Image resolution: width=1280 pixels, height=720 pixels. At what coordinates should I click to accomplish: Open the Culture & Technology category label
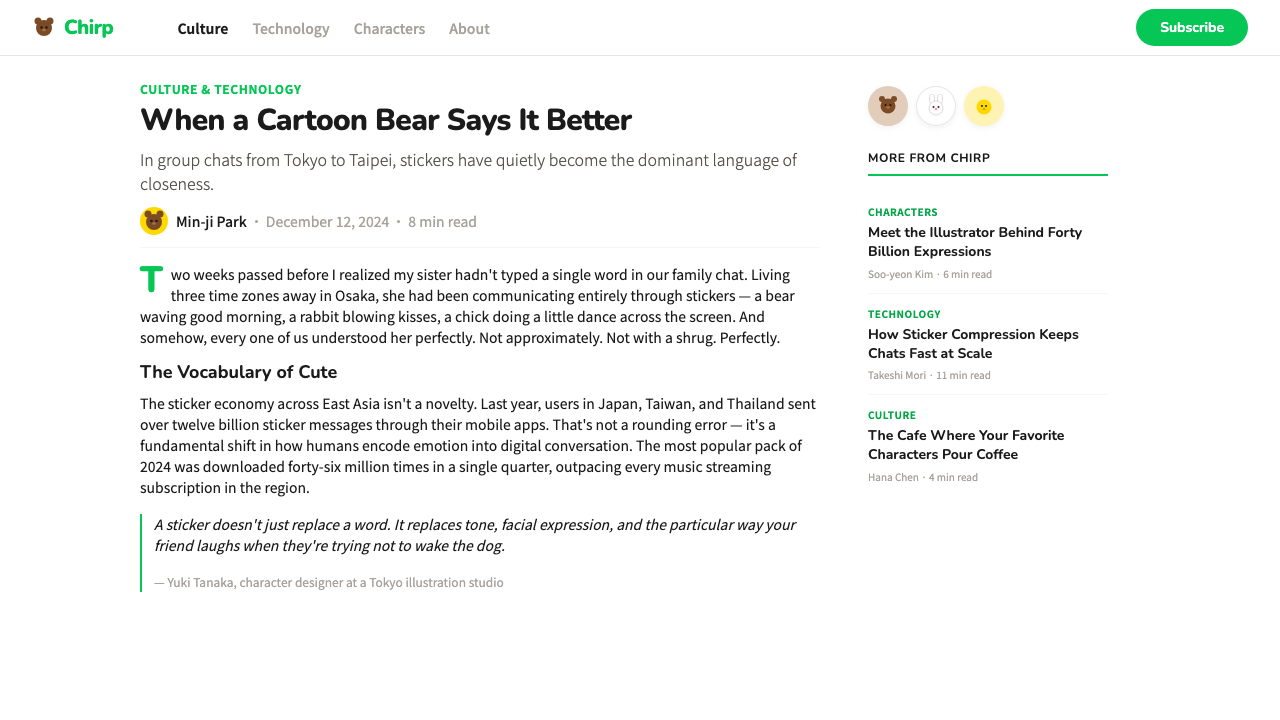pos(221,89)
